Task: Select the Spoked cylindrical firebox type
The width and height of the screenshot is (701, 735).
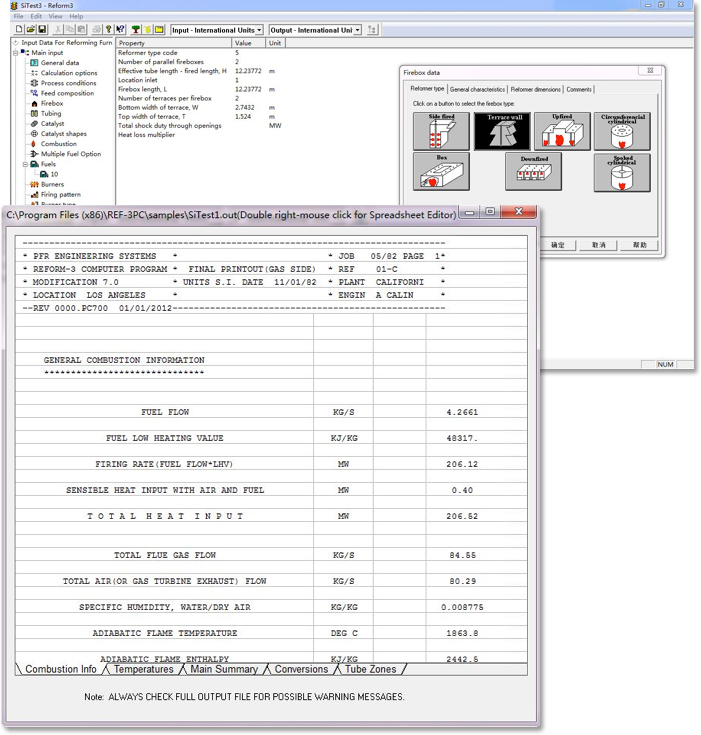Action: tap(622, 172)
